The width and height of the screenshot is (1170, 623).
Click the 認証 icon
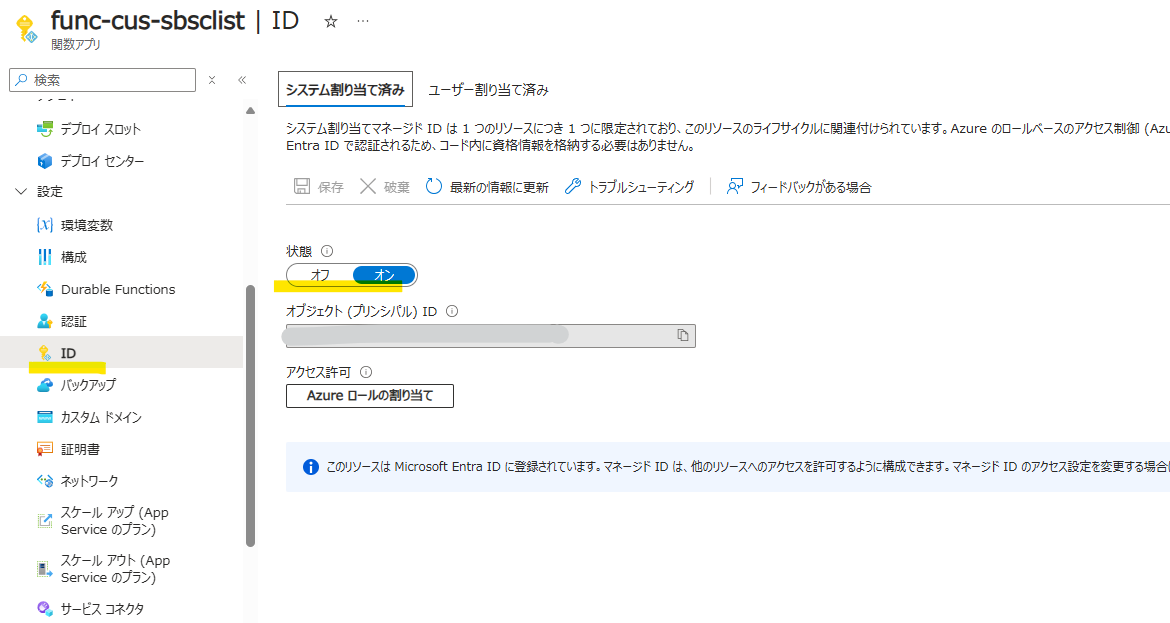click(45, 322)
